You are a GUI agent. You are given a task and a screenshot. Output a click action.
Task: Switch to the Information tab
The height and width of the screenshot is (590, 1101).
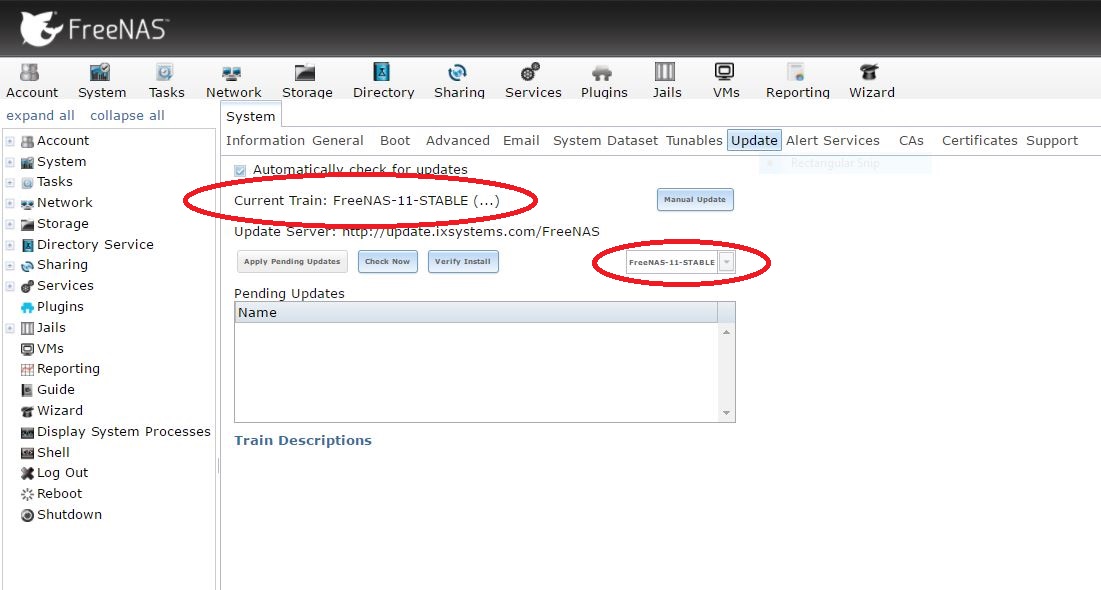click(265, 140)
